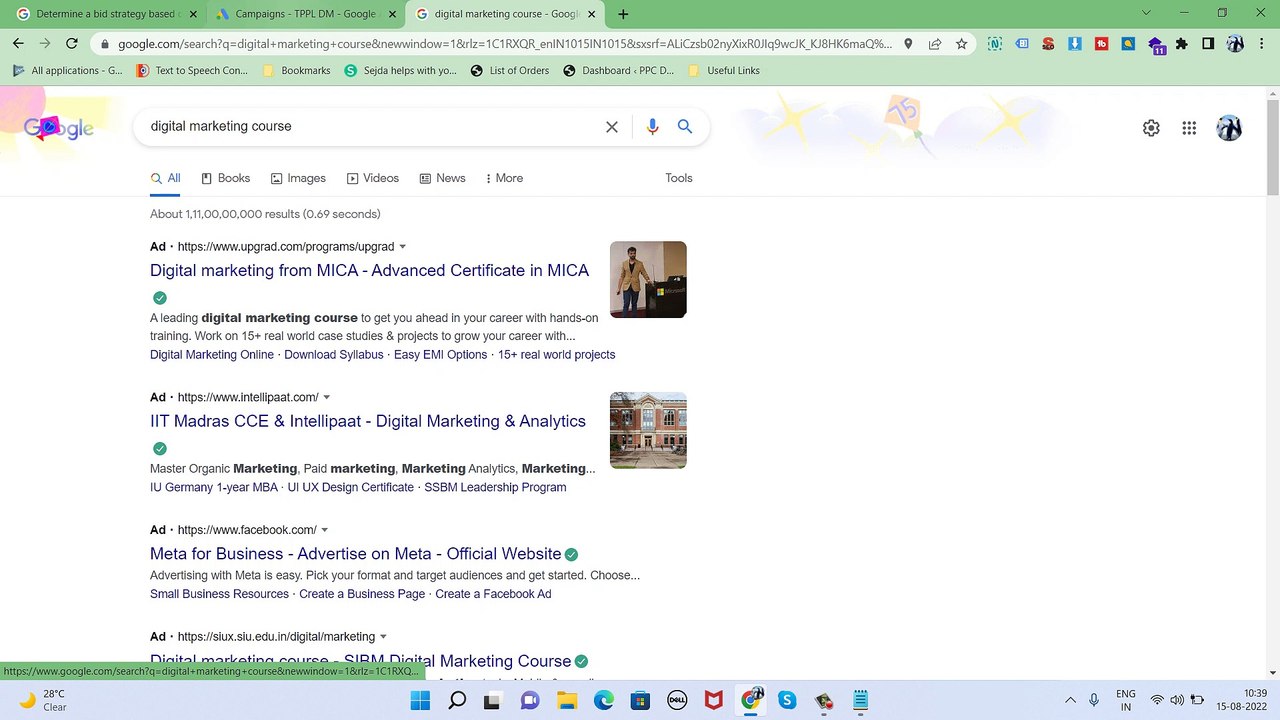This screenshot has height=720, width=1280.
Task: Click the Google doodle logo
Action: 59,128
